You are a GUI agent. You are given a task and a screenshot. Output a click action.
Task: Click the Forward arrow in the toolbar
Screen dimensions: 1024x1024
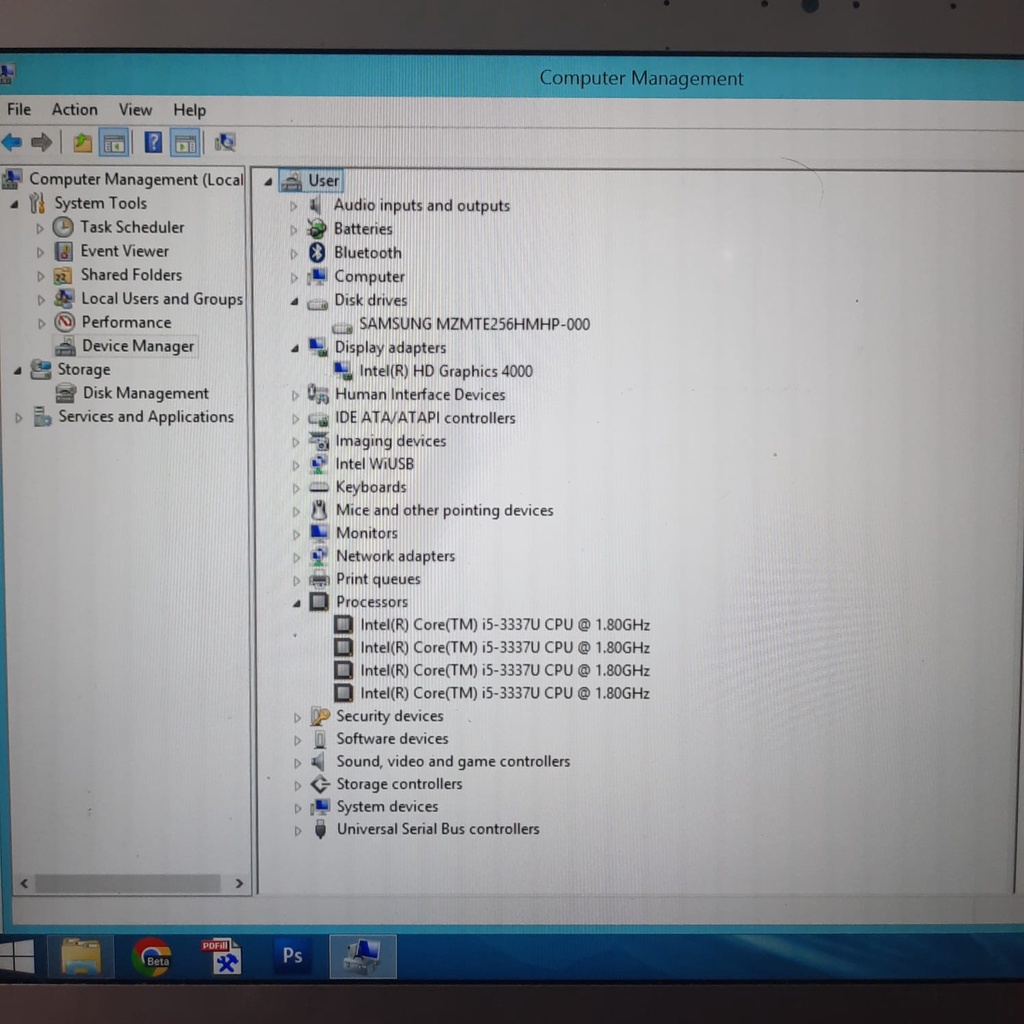(42, 142)
